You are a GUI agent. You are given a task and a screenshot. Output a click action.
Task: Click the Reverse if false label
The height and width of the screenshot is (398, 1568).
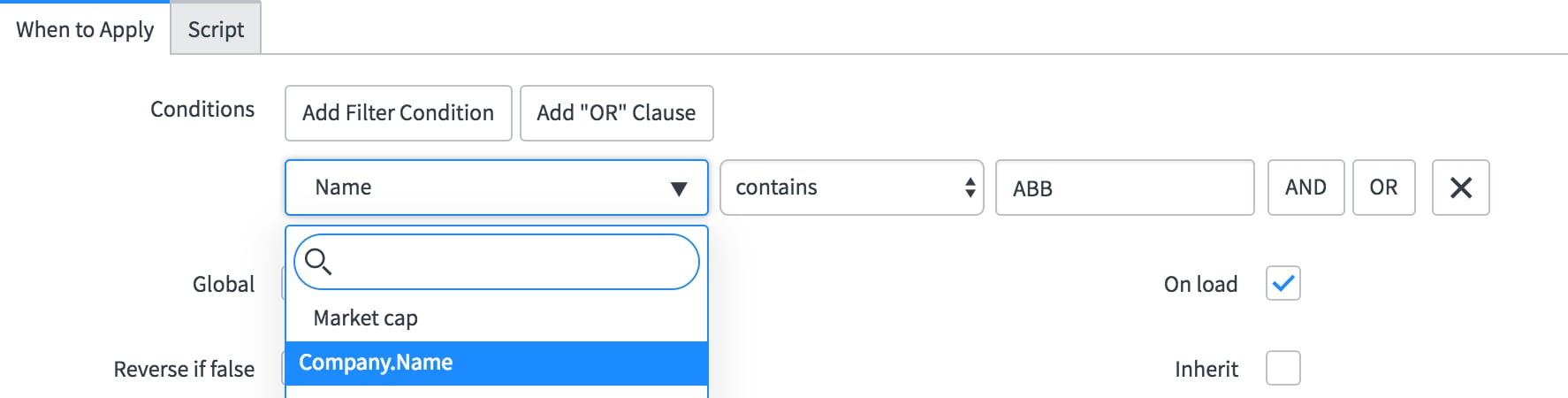[x=184, y=369]
